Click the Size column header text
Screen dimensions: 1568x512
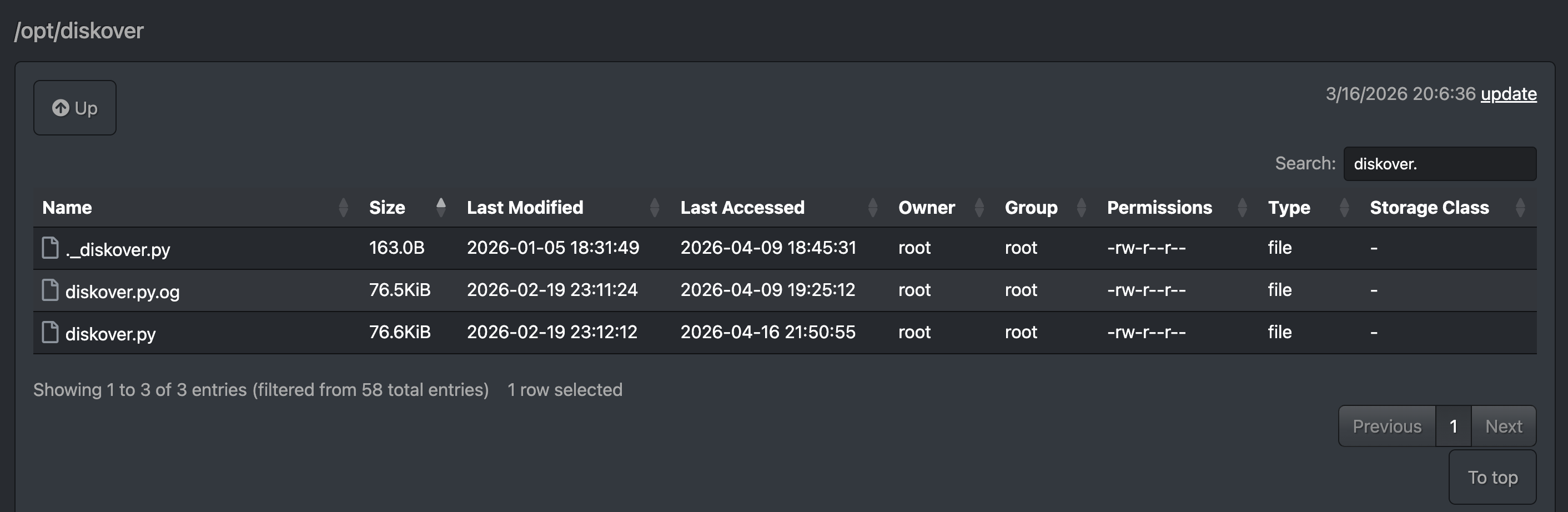[x=387, y=208]
